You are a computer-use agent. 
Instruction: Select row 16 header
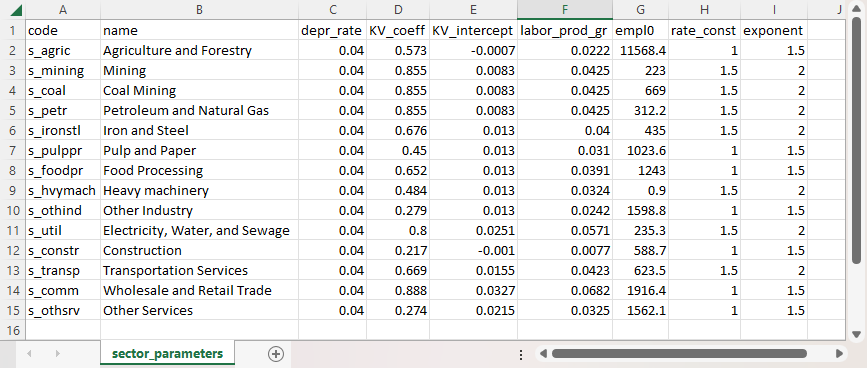click(x=13, y=330)
